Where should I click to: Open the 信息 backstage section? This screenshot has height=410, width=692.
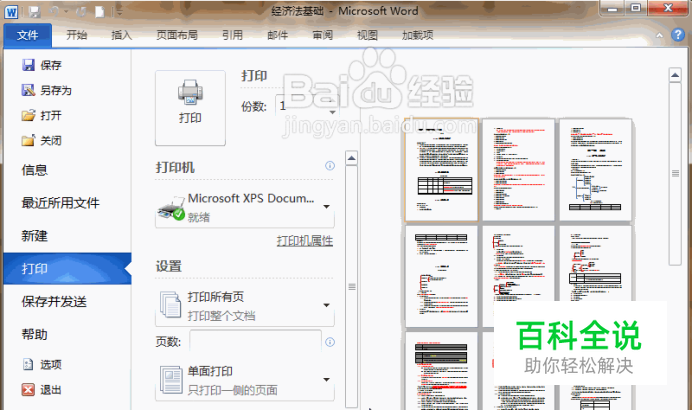34,170
